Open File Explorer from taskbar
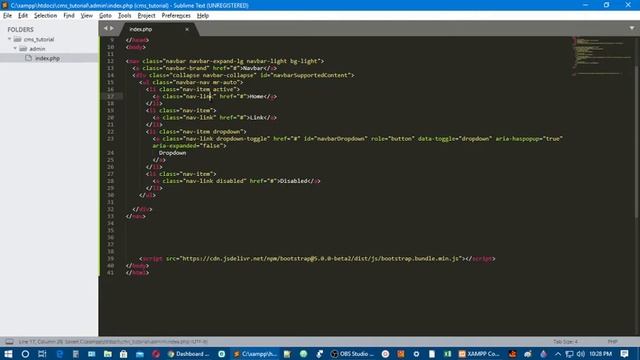The width and height of the screenshot is (640, 360). (x=108, y=354)
